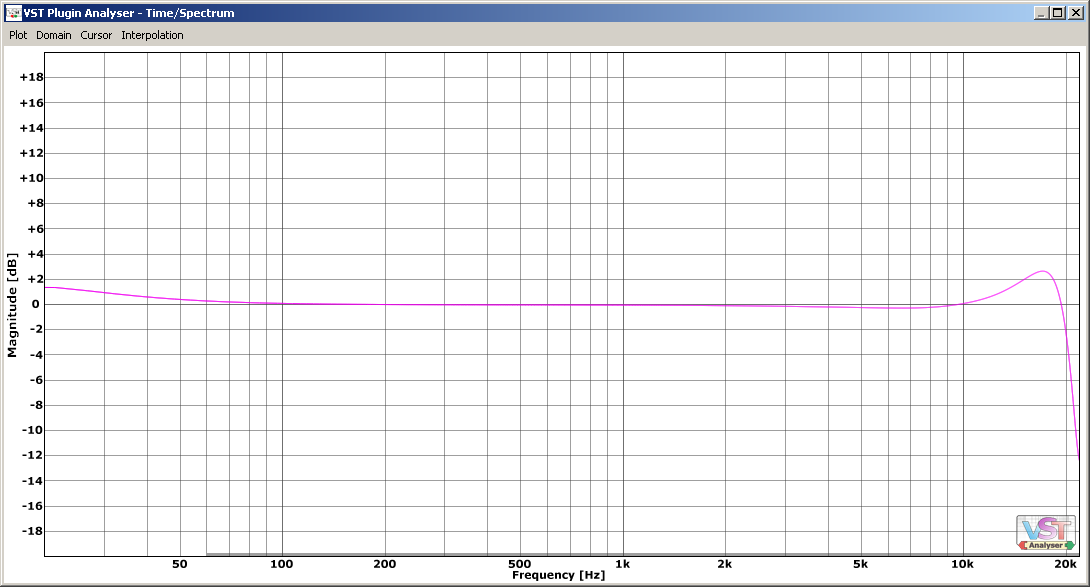Click the '50' frequency axis label
Image resolution: width=1090 pixels, height=587 pixels.
[x=179, y=564]
